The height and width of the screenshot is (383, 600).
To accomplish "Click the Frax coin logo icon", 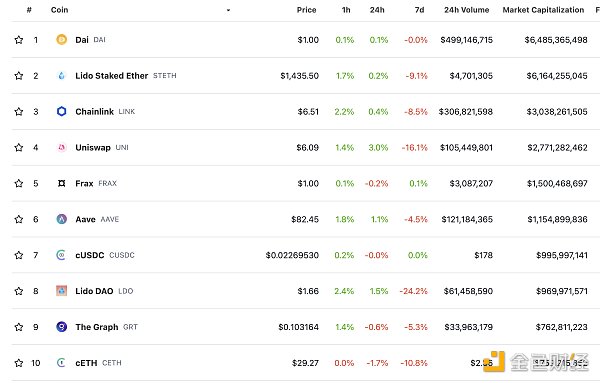I will [61, 183].
